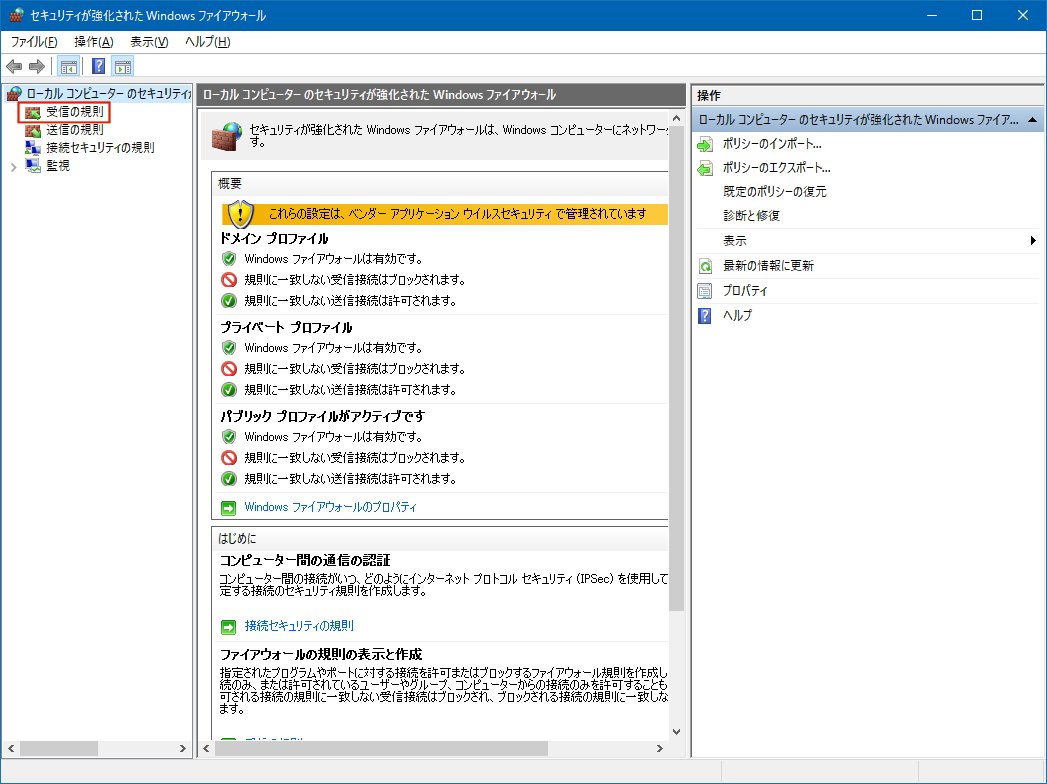Screen dimensions: 1047x784
Task: Click the コンピューター間の通信の認証 heading
Action: [x=305, y=560]
